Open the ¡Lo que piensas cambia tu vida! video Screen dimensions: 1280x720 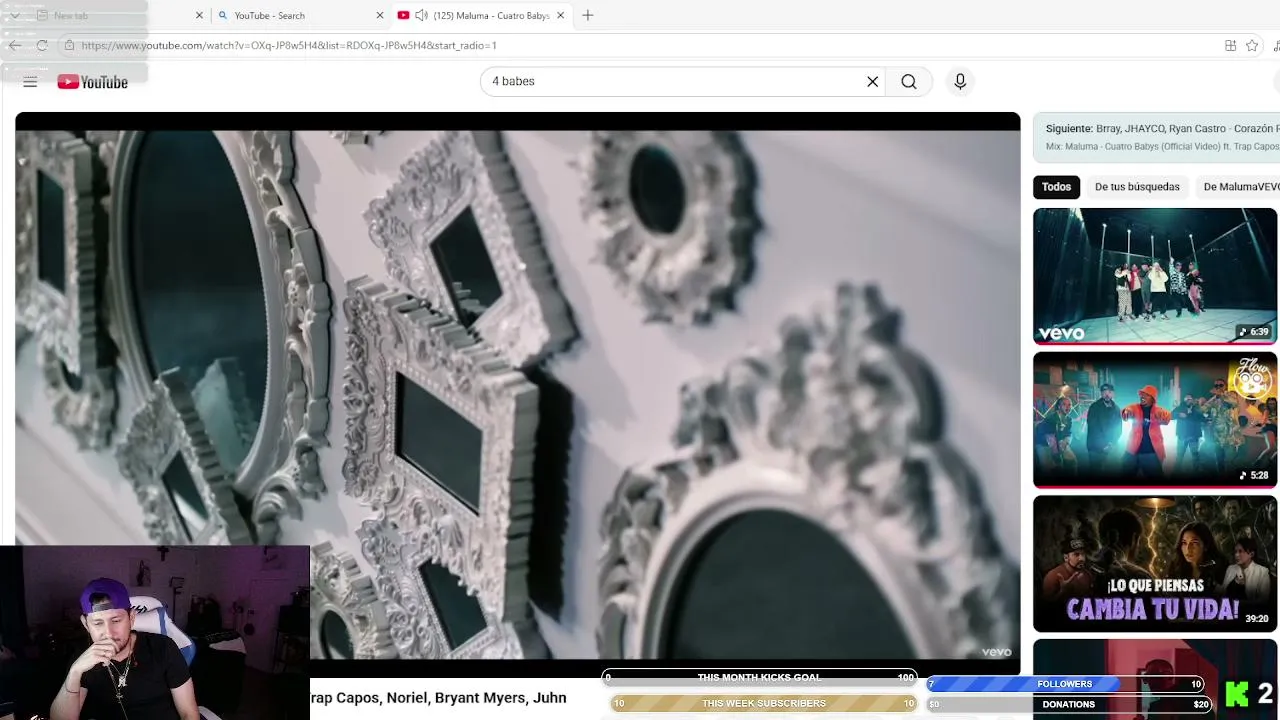pos(1155,563)
